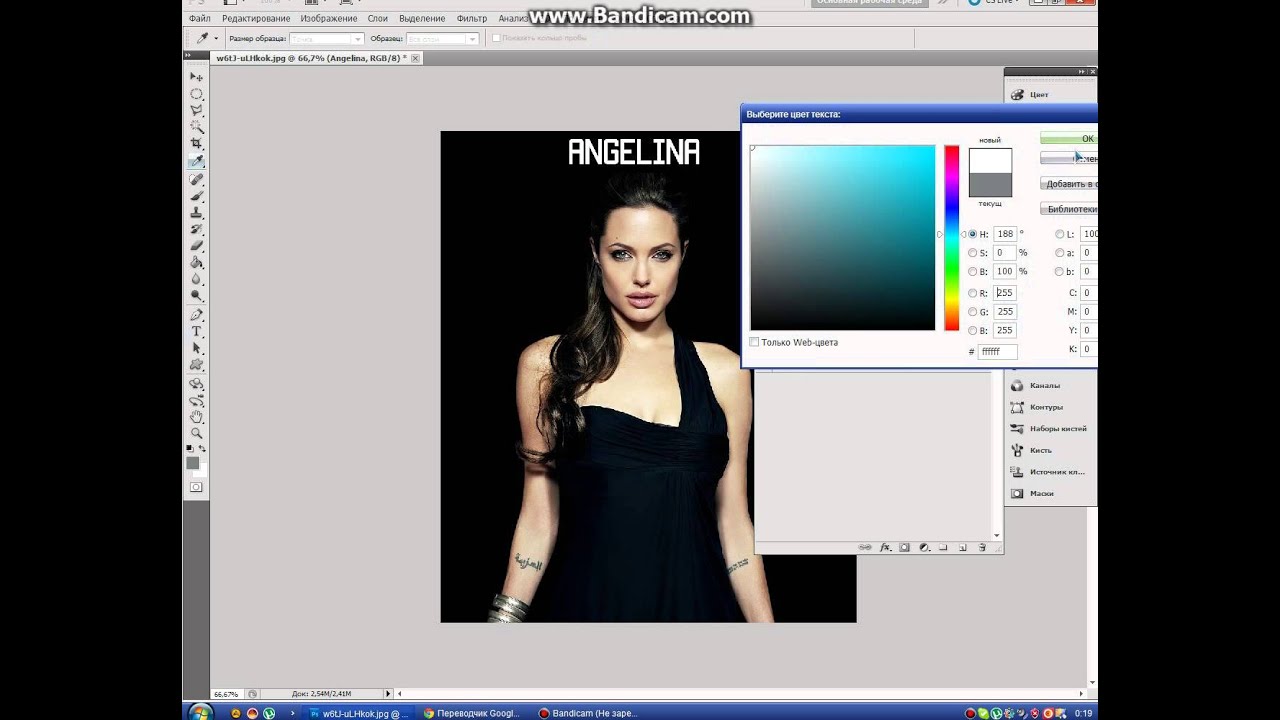Create new adjustment layer icon
Image resolution: width=1280 pixels, height=720 pixels.
pyautogui.click(x=924, y=548)
